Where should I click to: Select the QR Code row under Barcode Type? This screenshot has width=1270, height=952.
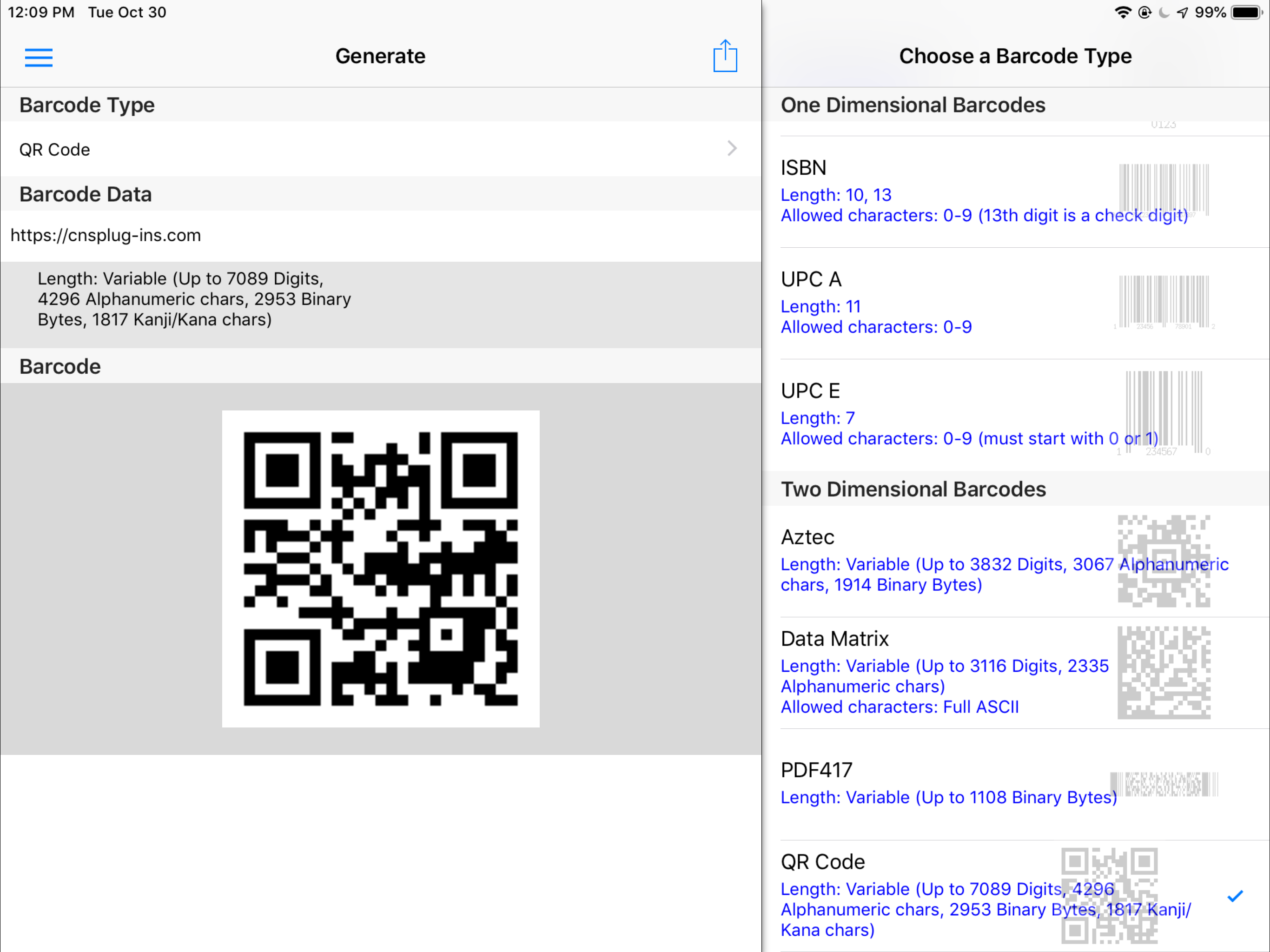(381, 149)
